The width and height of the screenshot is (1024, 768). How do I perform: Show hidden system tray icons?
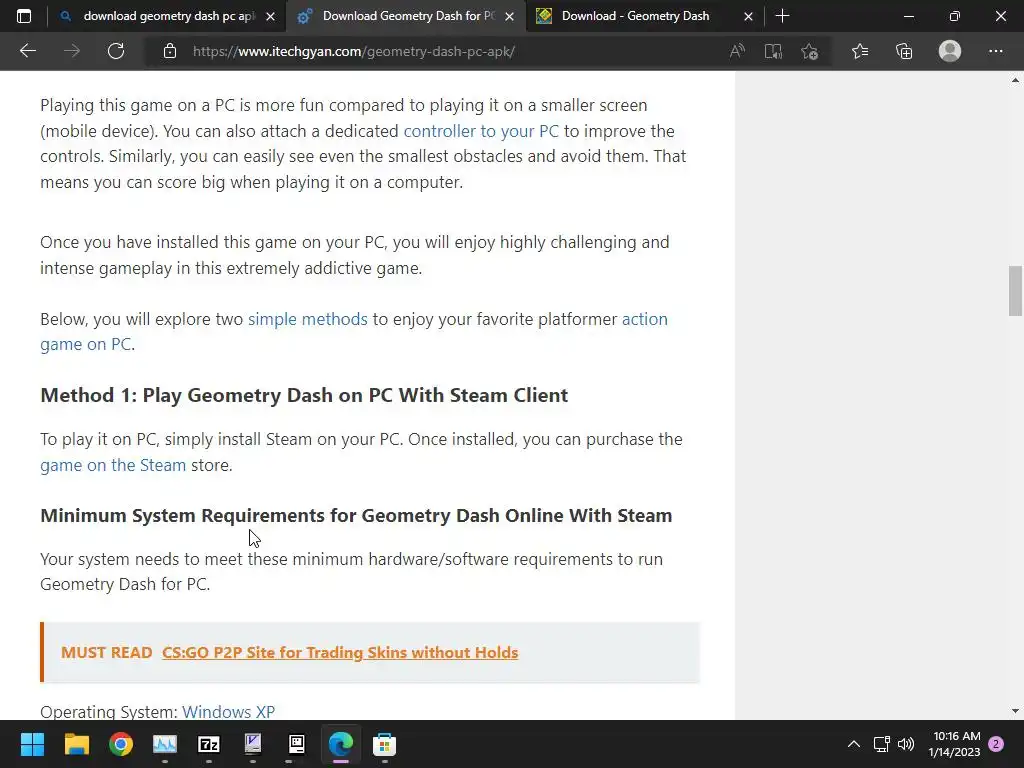pyautogui.click(x=854, y=744)
